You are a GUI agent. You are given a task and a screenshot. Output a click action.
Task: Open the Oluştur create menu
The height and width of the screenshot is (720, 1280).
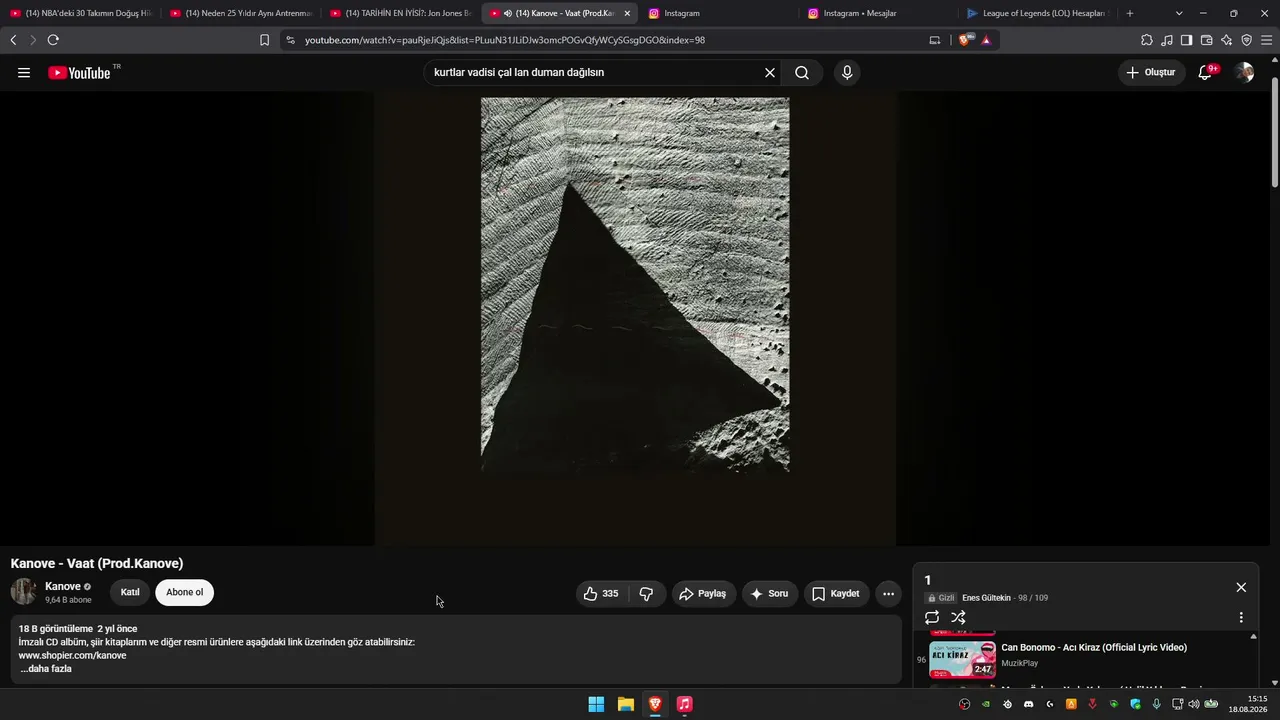point(1152,72)
